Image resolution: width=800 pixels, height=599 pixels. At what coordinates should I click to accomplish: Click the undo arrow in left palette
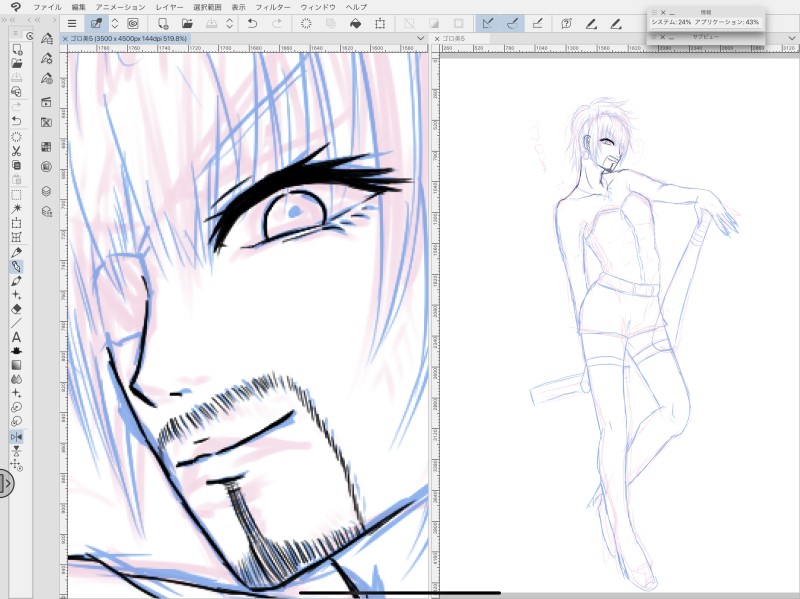(x=16, y=121)
